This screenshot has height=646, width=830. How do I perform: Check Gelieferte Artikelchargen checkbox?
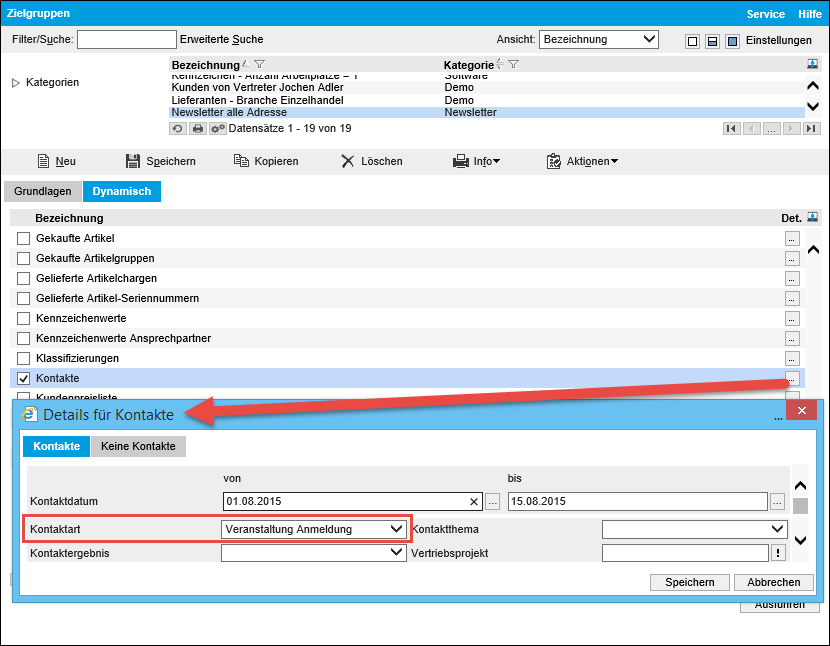(23, 279)
